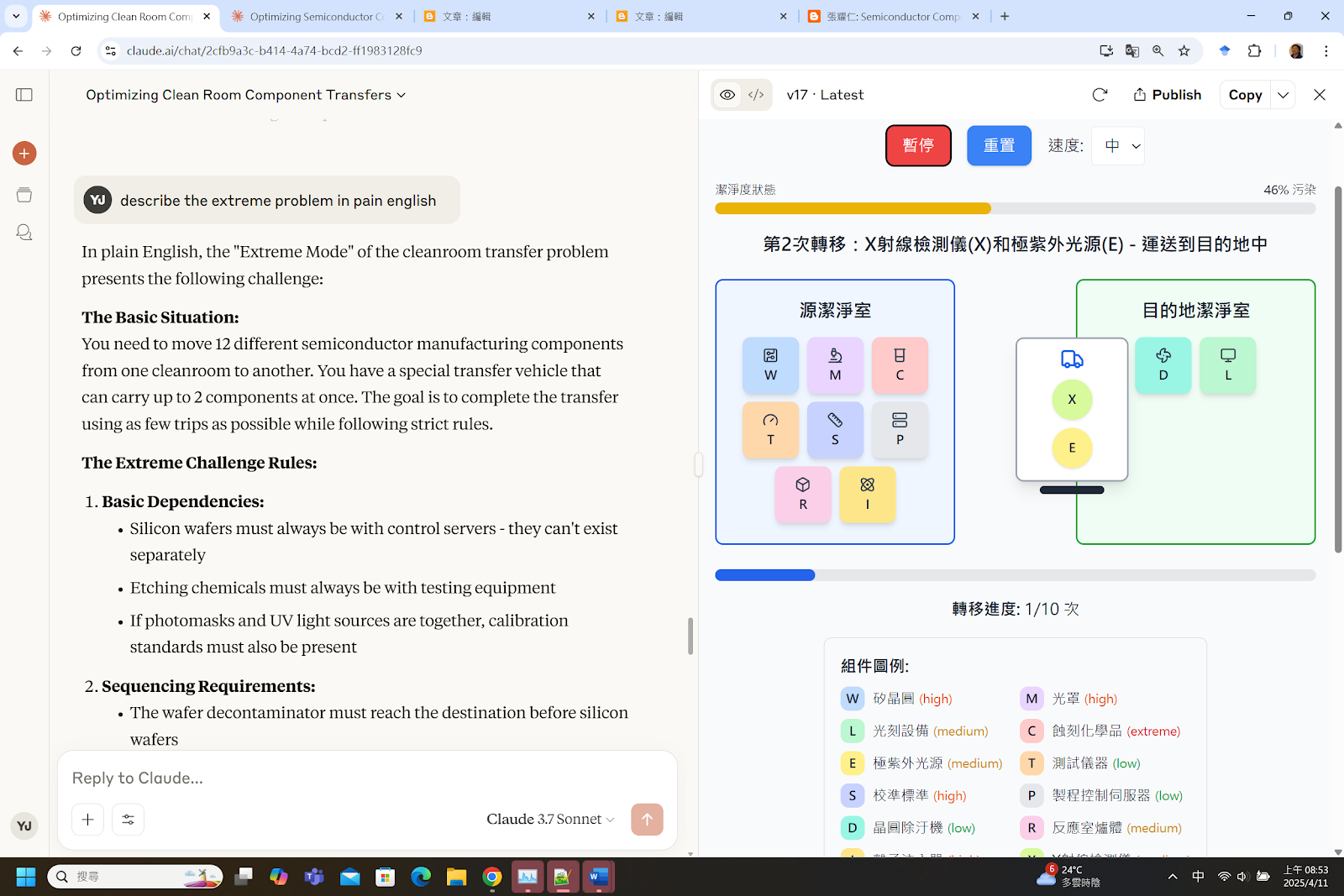Screen dimensions: 1344x896
Task: Reload the page in browser
Action: (x=76, y=50)
